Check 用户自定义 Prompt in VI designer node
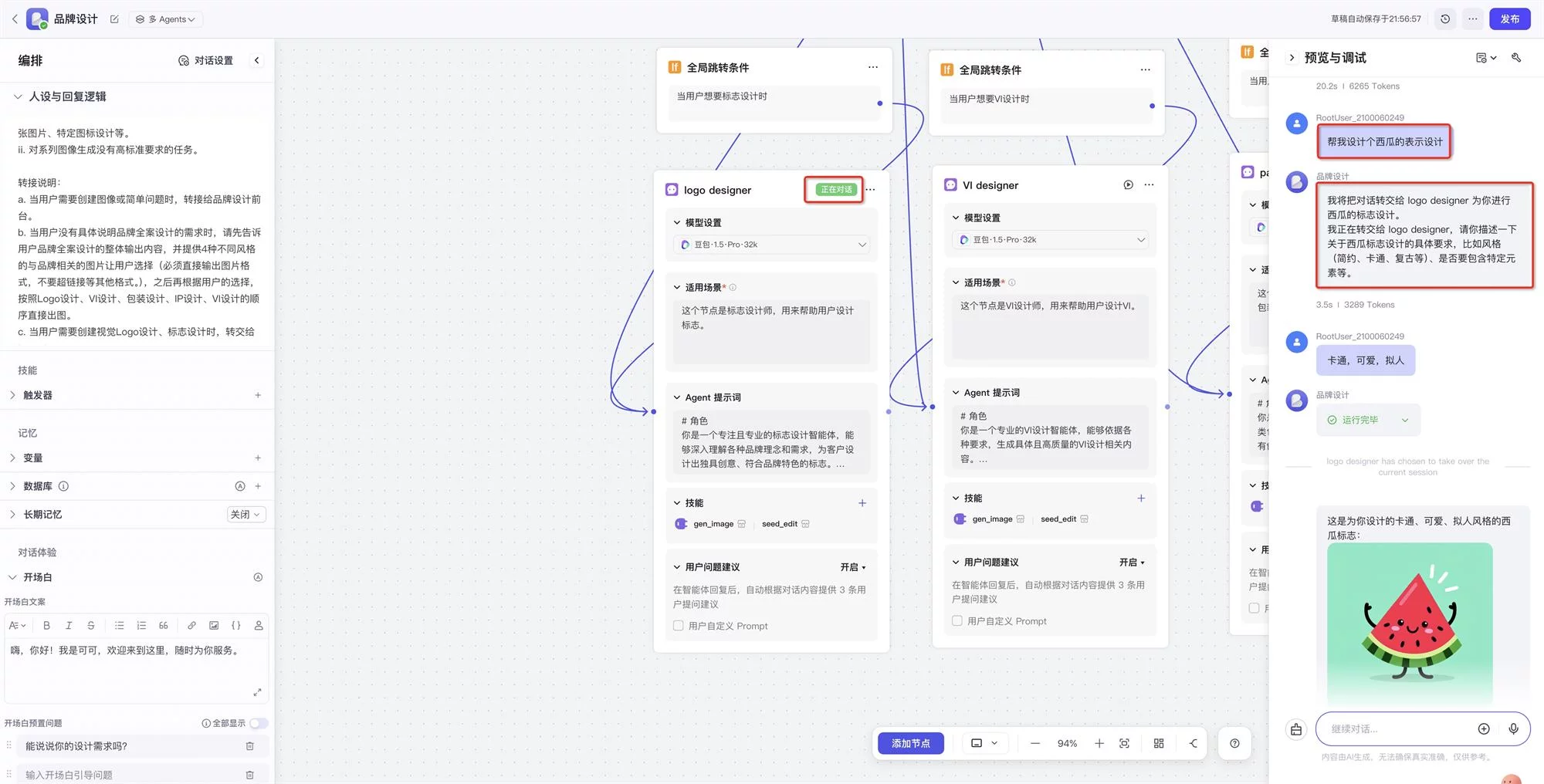Image resolution: width=1544 pixels, height=784 pixels. 957,621
